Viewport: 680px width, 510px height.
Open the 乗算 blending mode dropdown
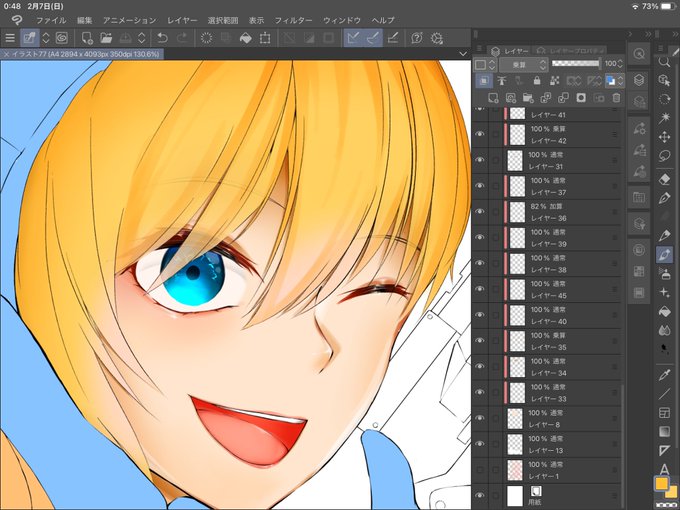pyautogui.click(x=523, y=65)
